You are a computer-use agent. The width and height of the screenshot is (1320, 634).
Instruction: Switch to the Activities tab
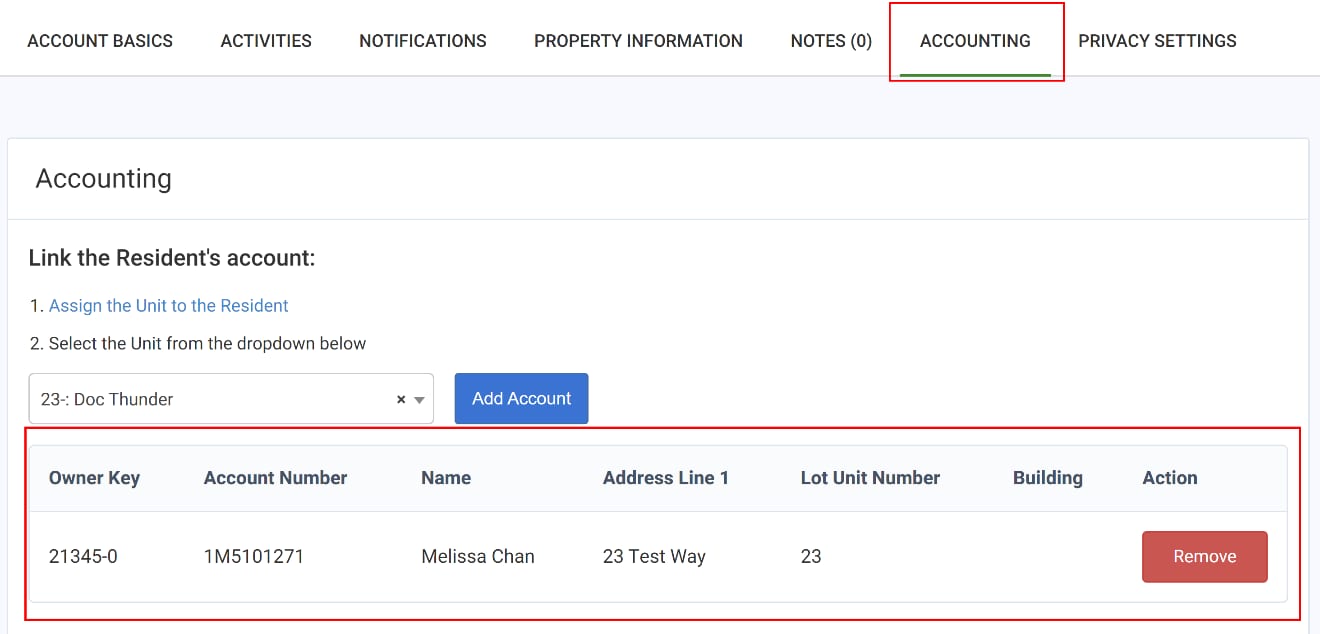click(x=266, y=41)
